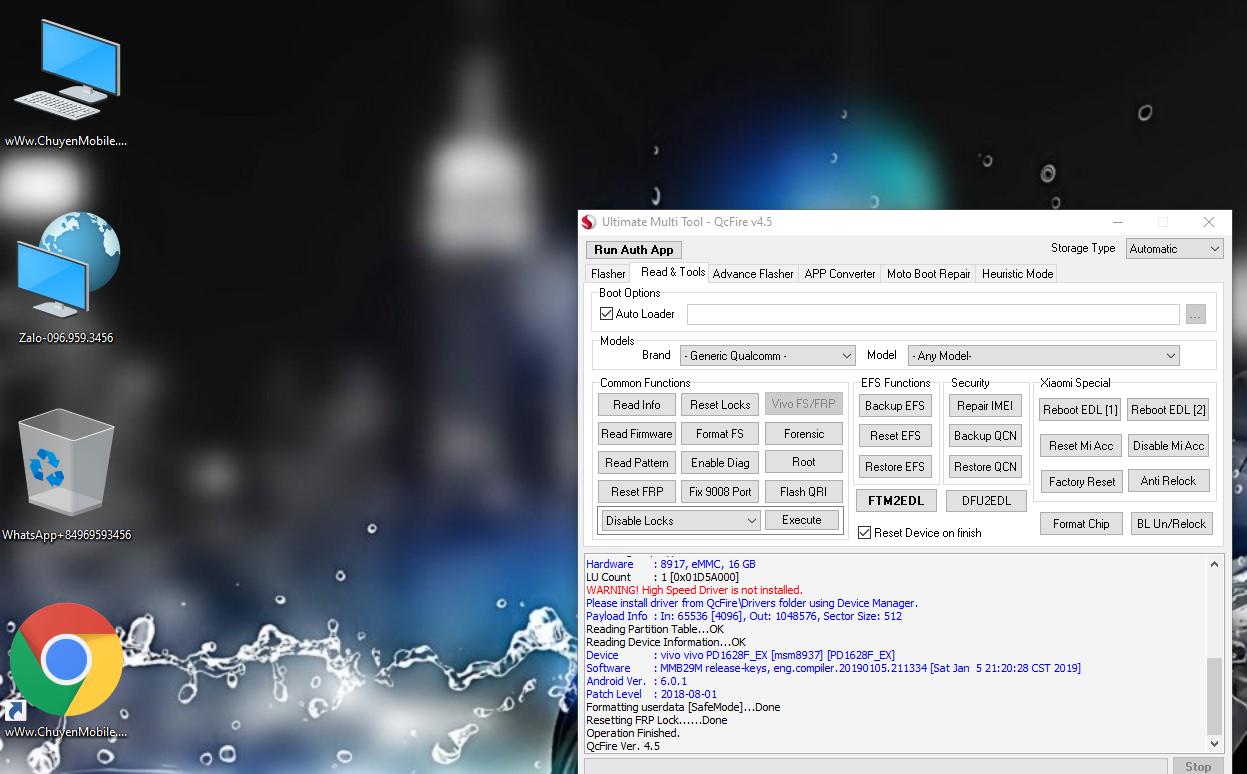1247x774 pixels.
Task: Click the Execute button
Action: [802, 520]
